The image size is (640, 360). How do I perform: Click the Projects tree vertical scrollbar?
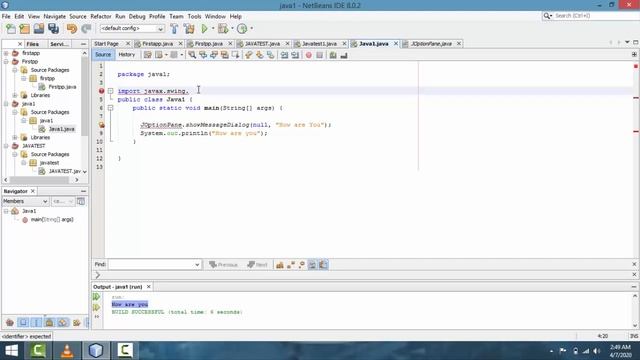84,96
